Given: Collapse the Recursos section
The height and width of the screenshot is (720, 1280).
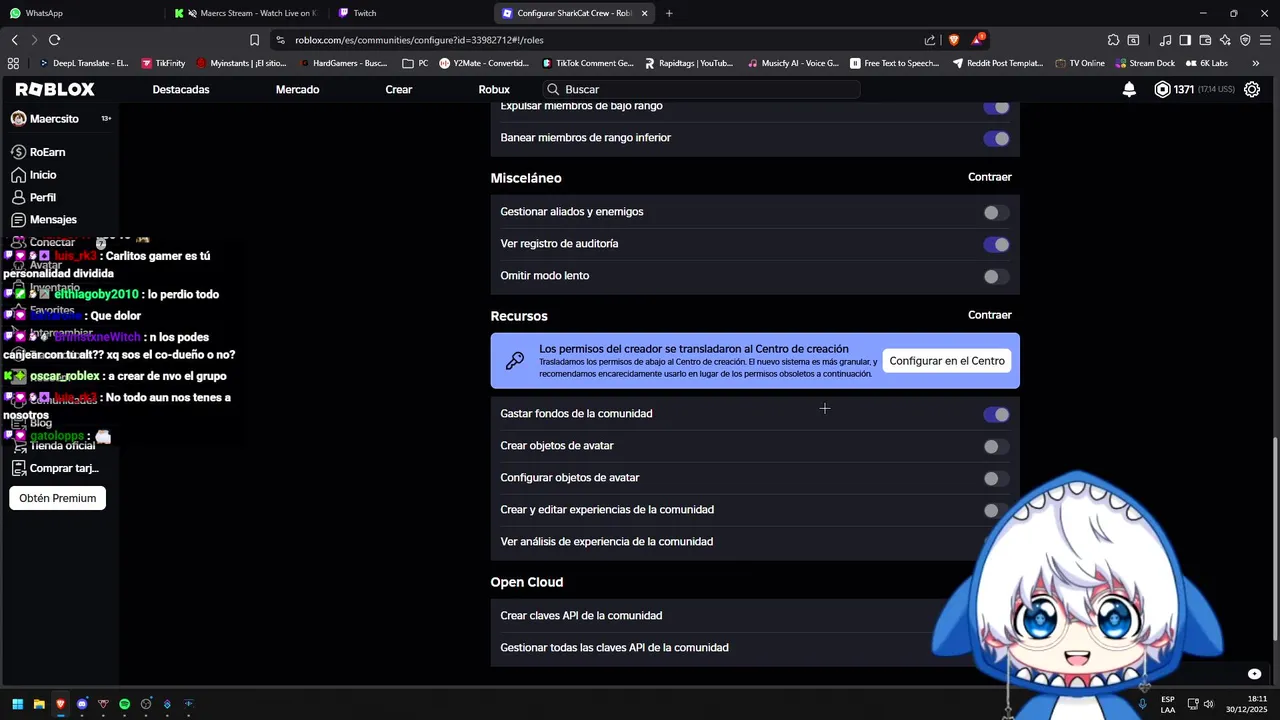Looking at the screenshot, I should click(990, 315).
